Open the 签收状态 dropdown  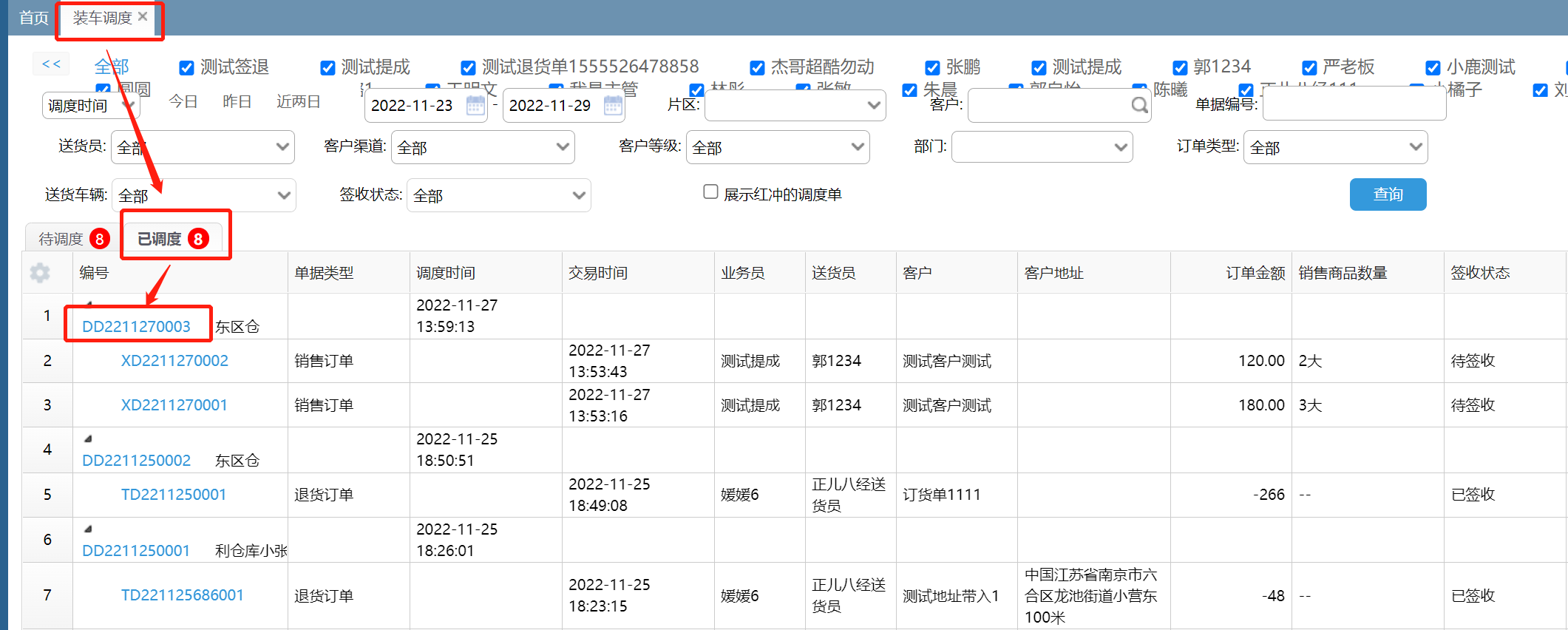[499, 195]
